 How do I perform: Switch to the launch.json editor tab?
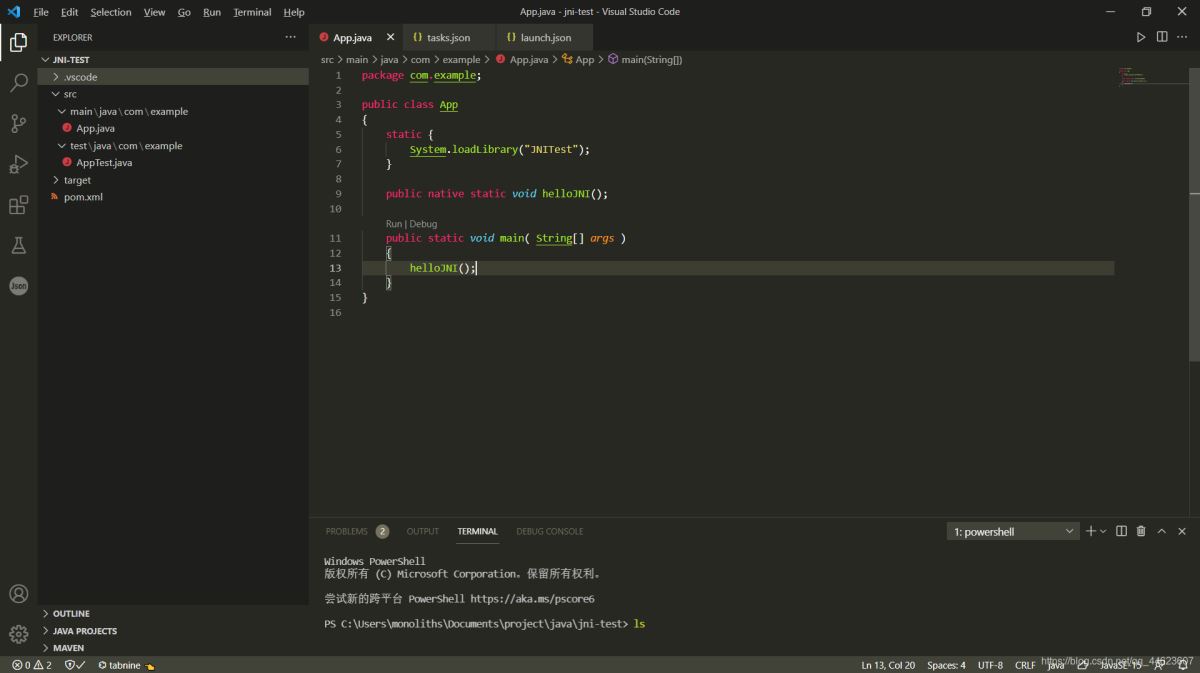pos(545,37)
